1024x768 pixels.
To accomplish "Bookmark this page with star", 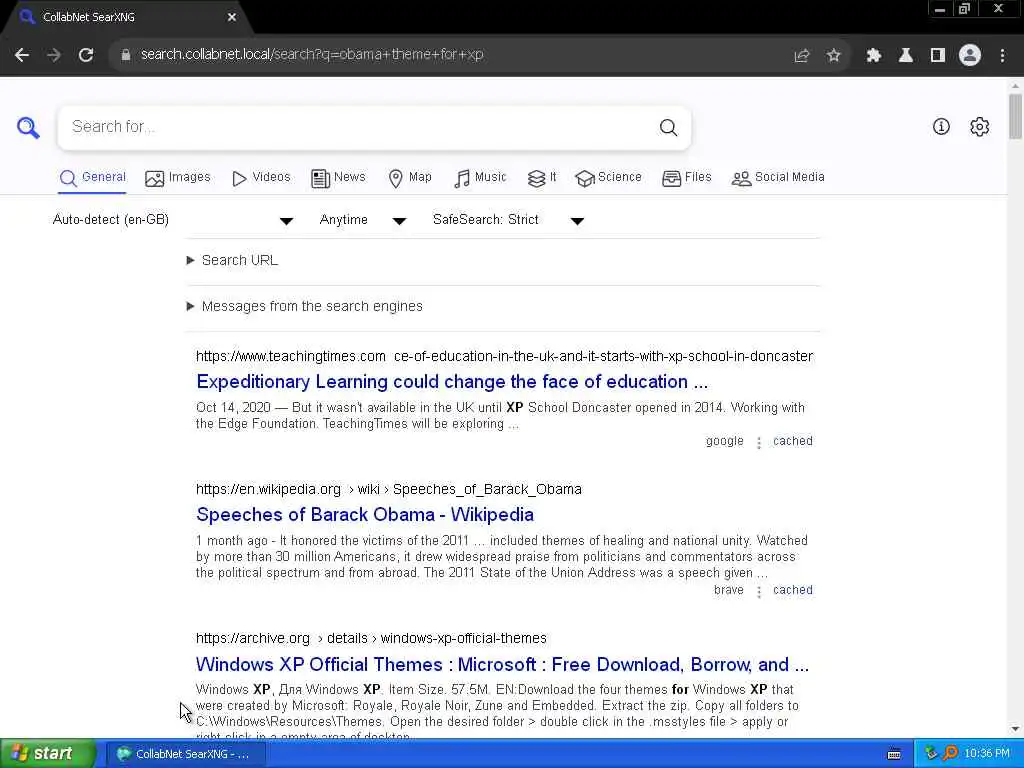I will (x=833, y=56).
